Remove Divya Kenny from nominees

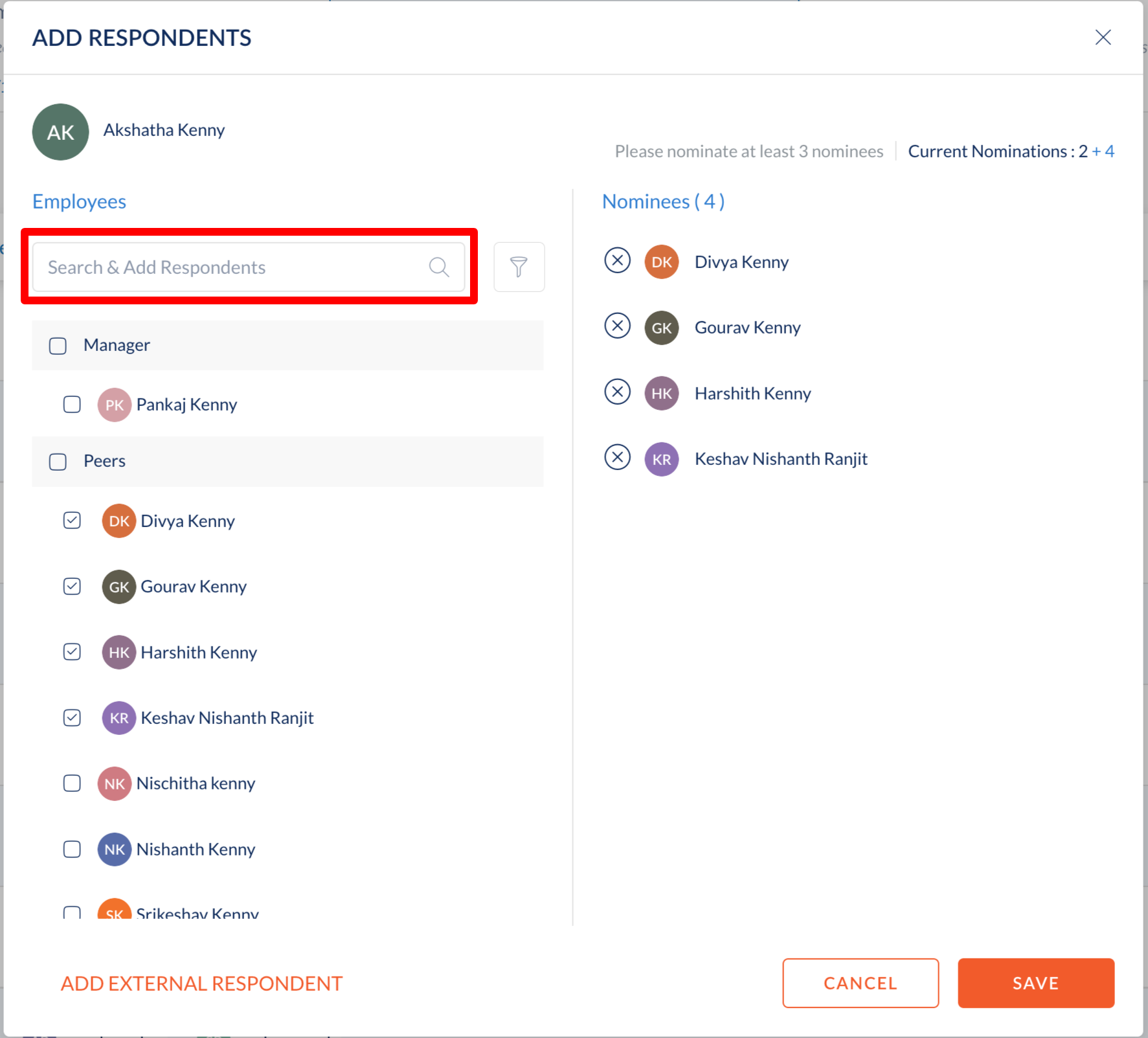617,261
